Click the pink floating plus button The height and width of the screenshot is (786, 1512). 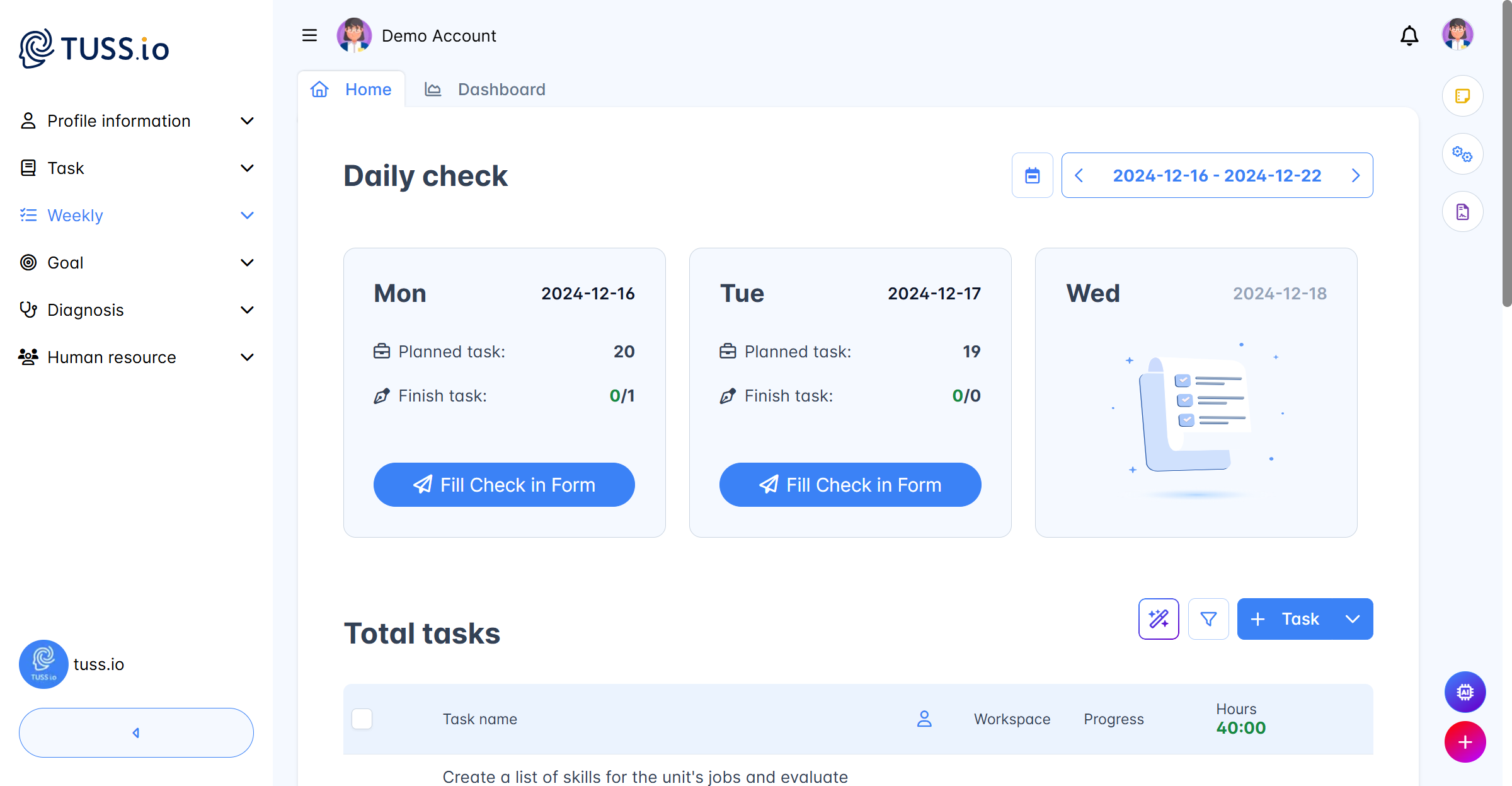pos(1465,742)
